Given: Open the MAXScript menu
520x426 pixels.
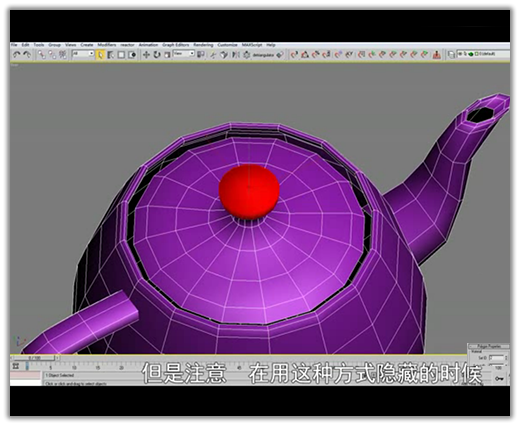Looking at the screenshot, I should coord(252,45).
